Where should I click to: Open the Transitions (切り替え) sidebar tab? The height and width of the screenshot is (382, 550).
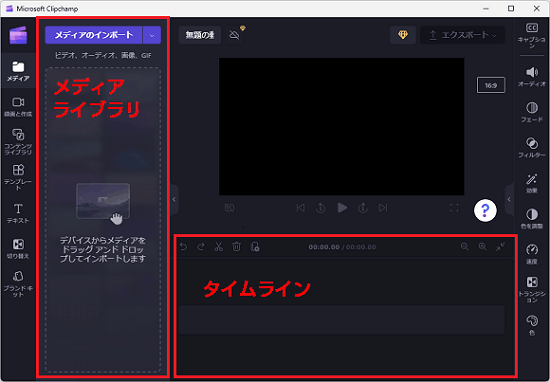tap(18, 249)
